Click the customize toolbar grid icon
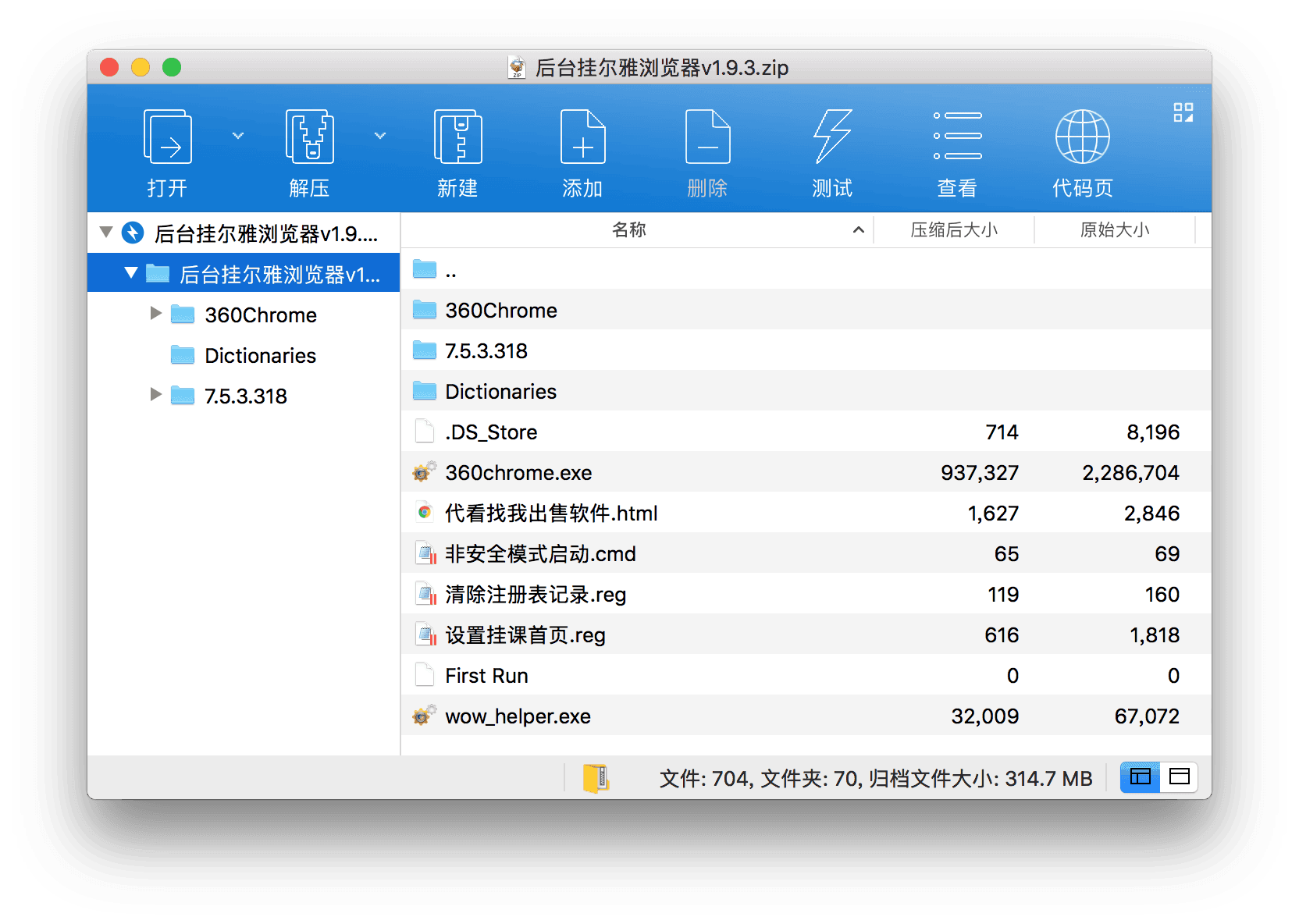Screen dimensions: 1299x924 [x=1183, y=113]
